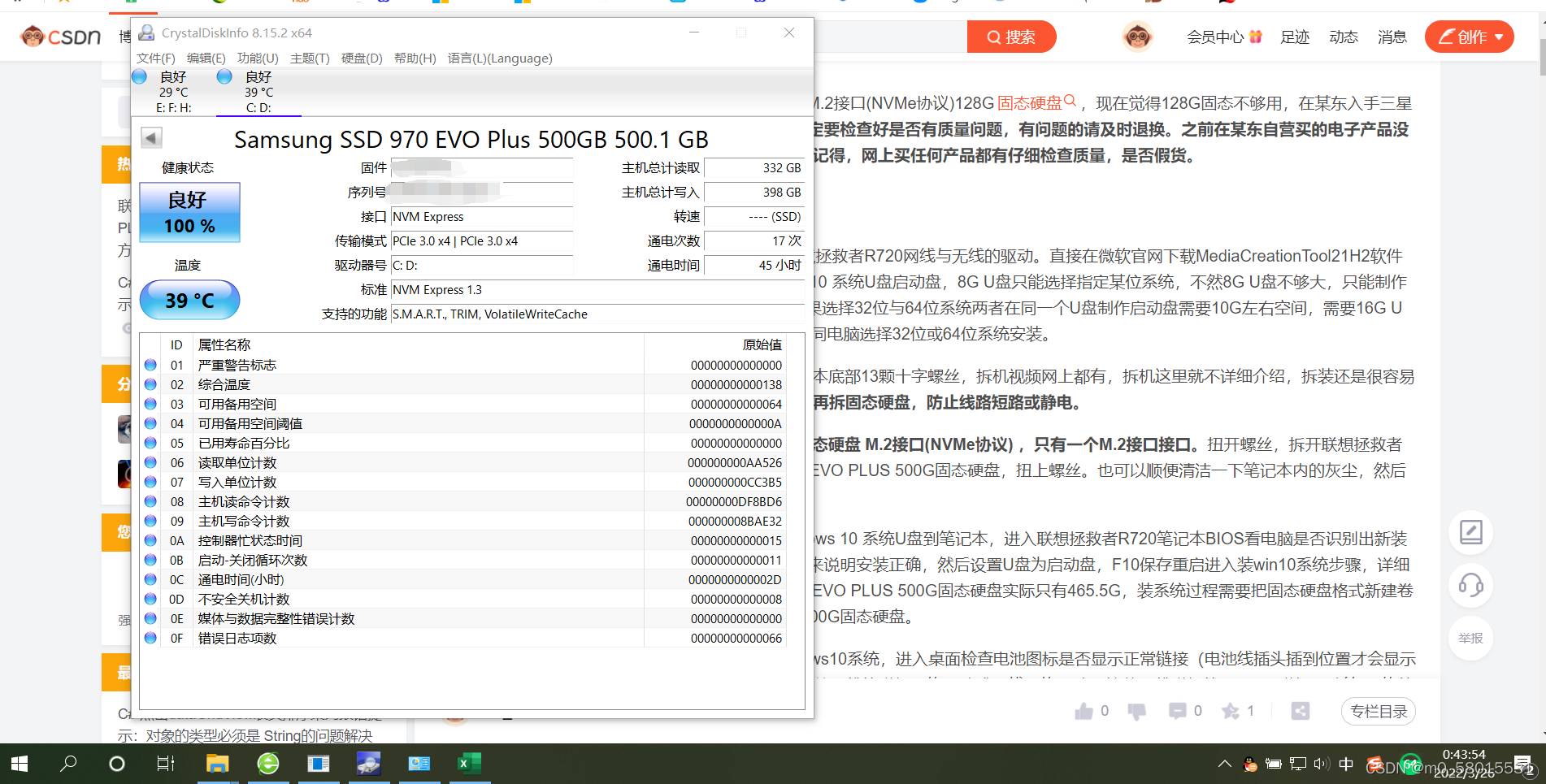Open the 主题(T) menu
This screenshot has height=784, width=1546.
pos(310,58)
